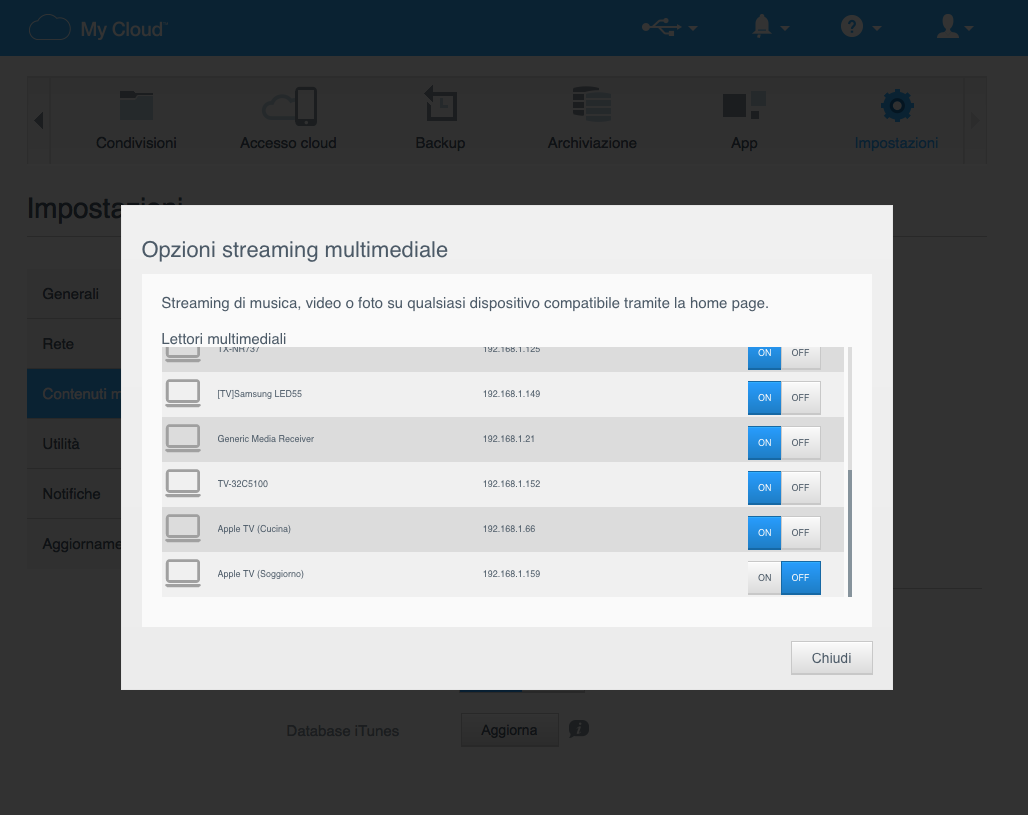Select the Apple TV (Soggiorno) name
1028x815 pixels.
point(260,574)
